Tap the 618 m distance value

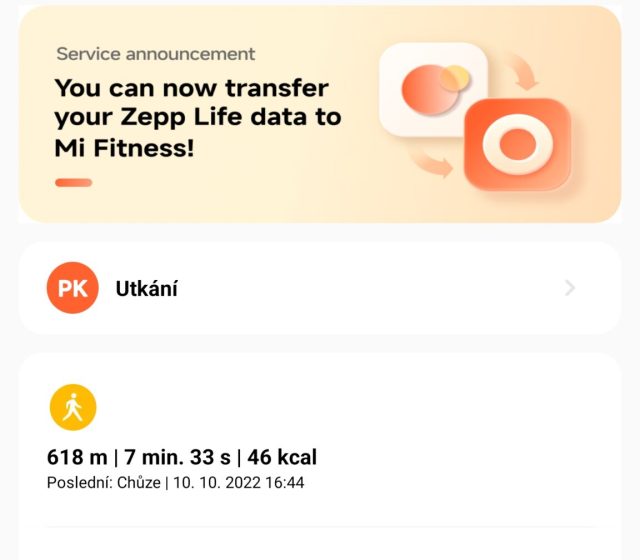(x=77, y=458)
